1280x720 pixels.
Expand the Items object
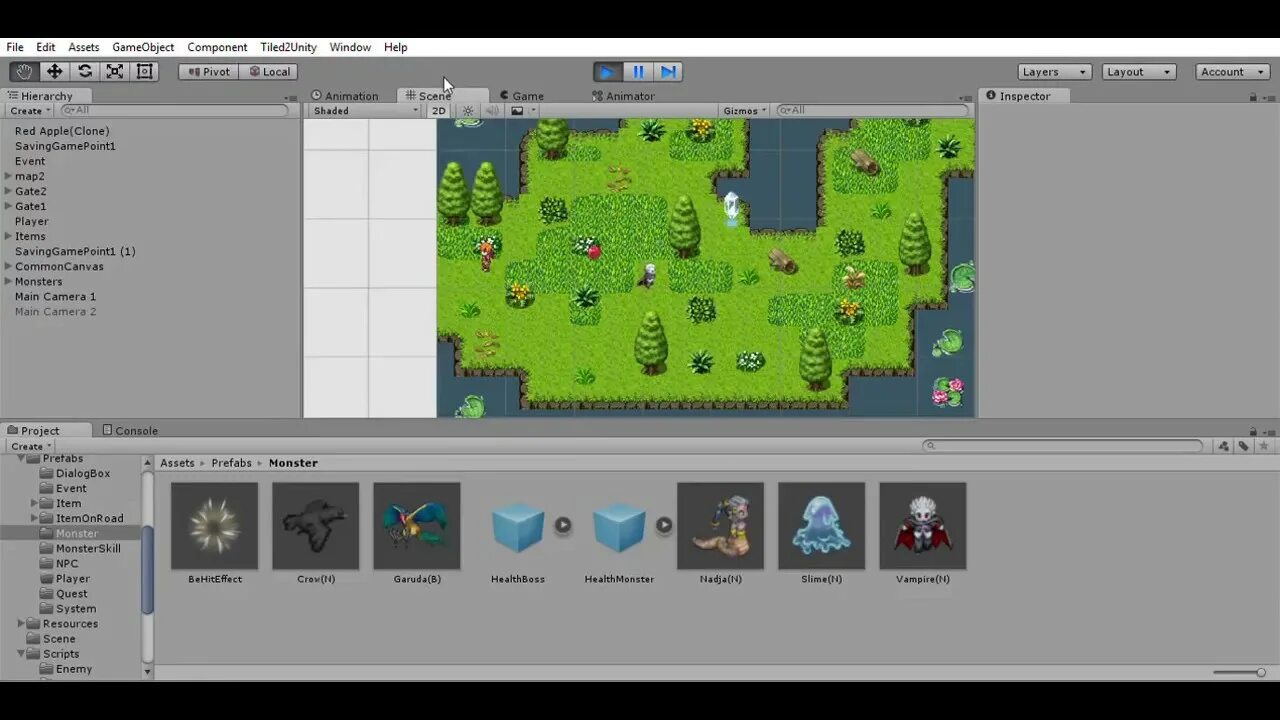[8, 236]
